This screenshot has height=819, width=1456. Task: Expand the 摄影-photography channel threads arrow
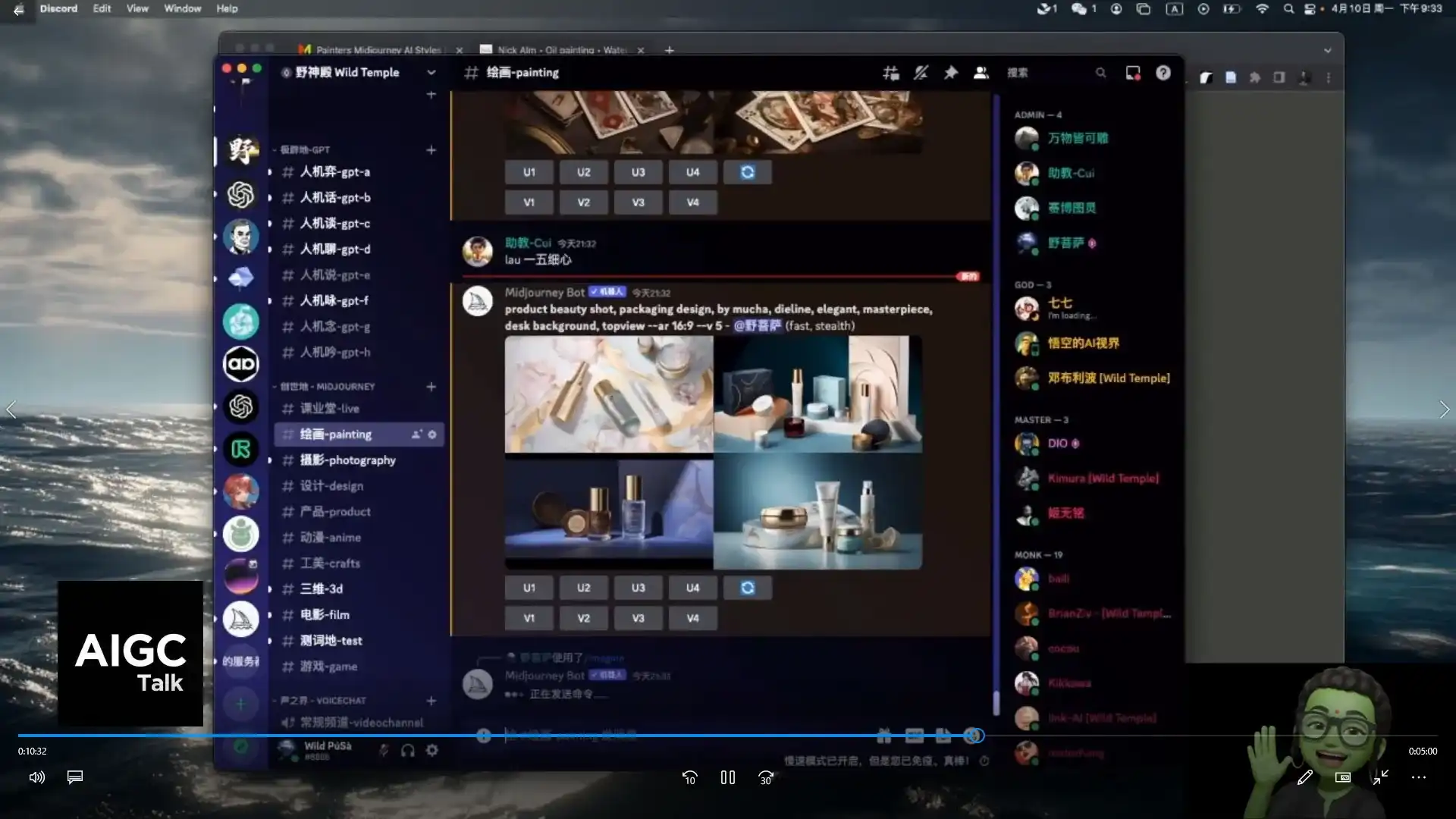[x=270, y=460]
